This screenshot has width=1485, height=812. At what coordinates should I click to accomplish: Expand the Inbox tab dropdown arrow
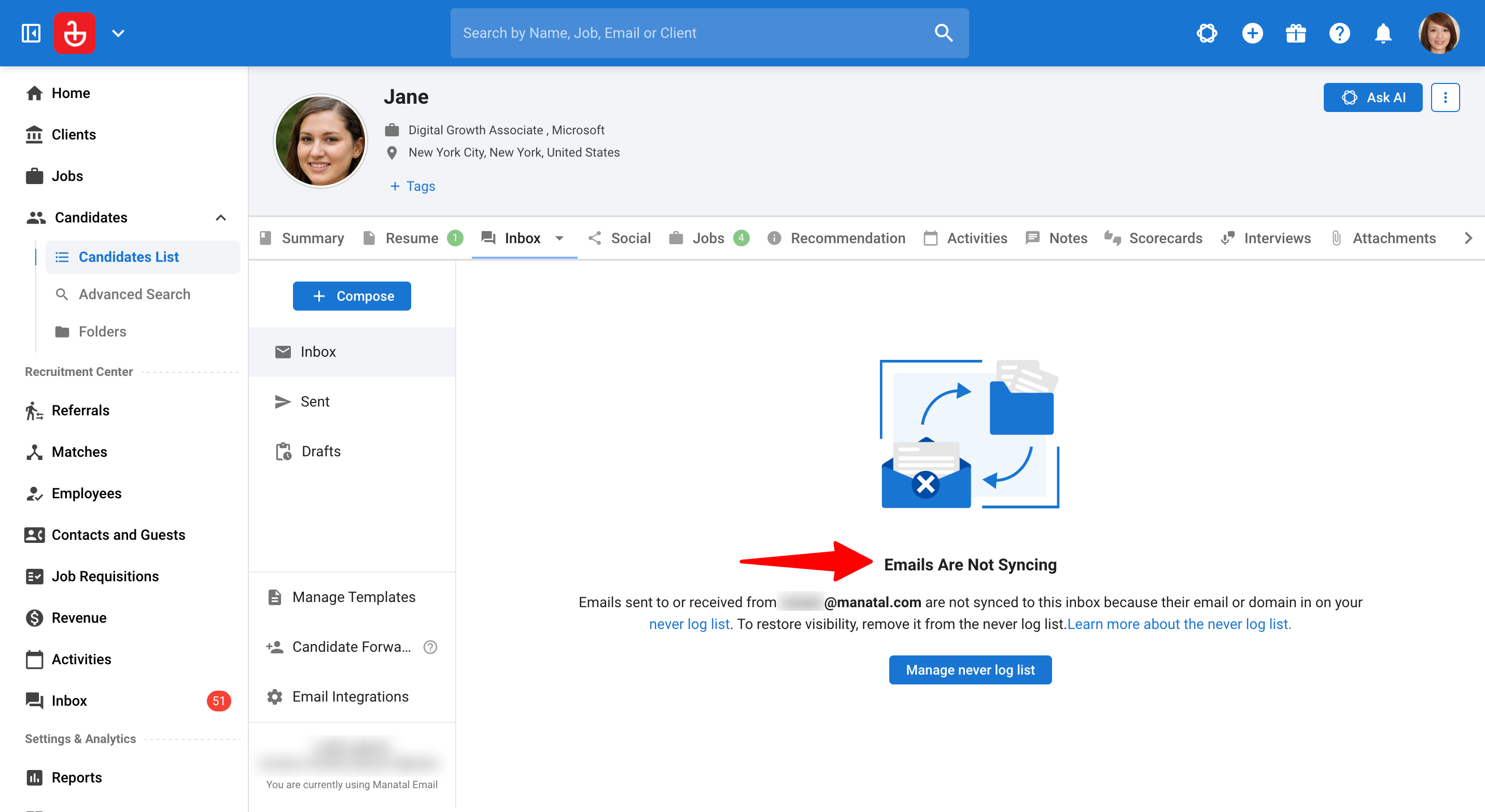pos(559,238)
